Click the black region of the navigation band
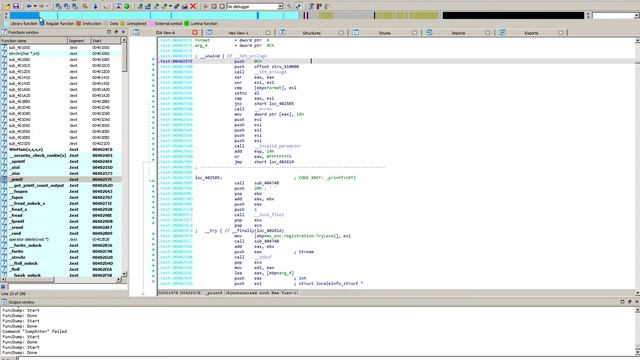The image size is (640, 360). coord(513,16)
